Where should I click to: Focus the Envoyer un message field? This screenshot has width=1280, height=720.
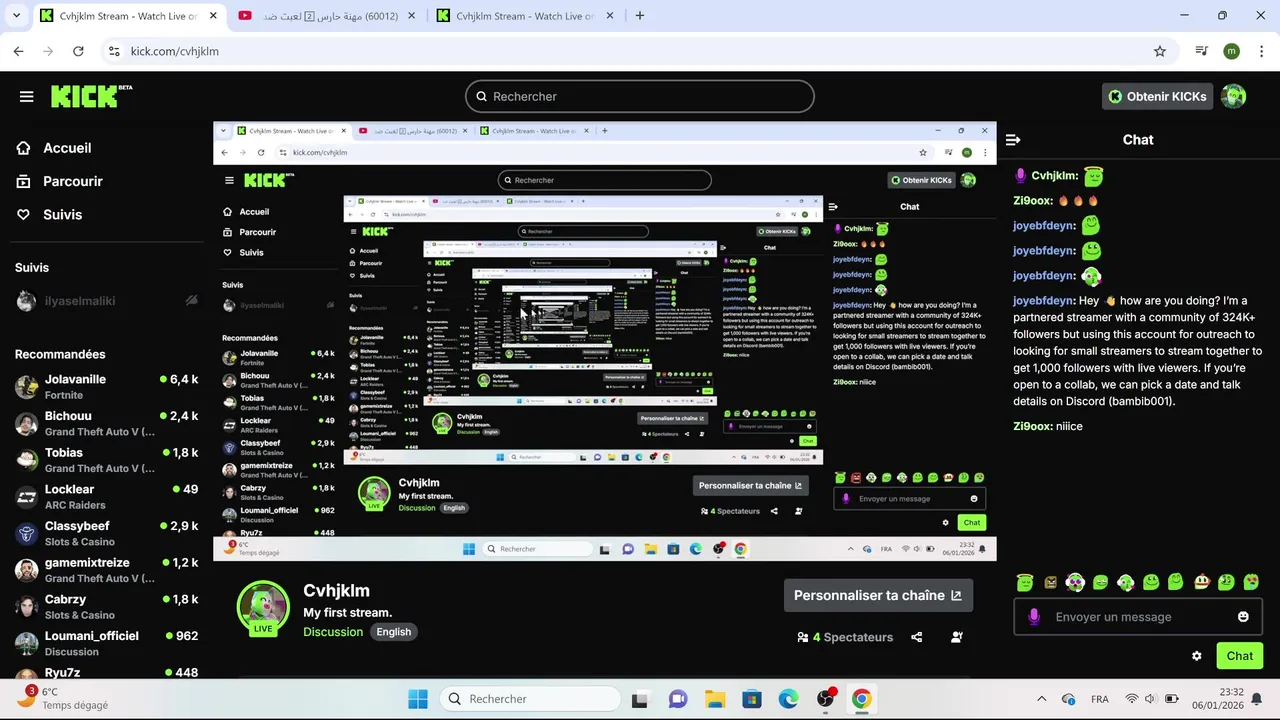point(1138,617)
